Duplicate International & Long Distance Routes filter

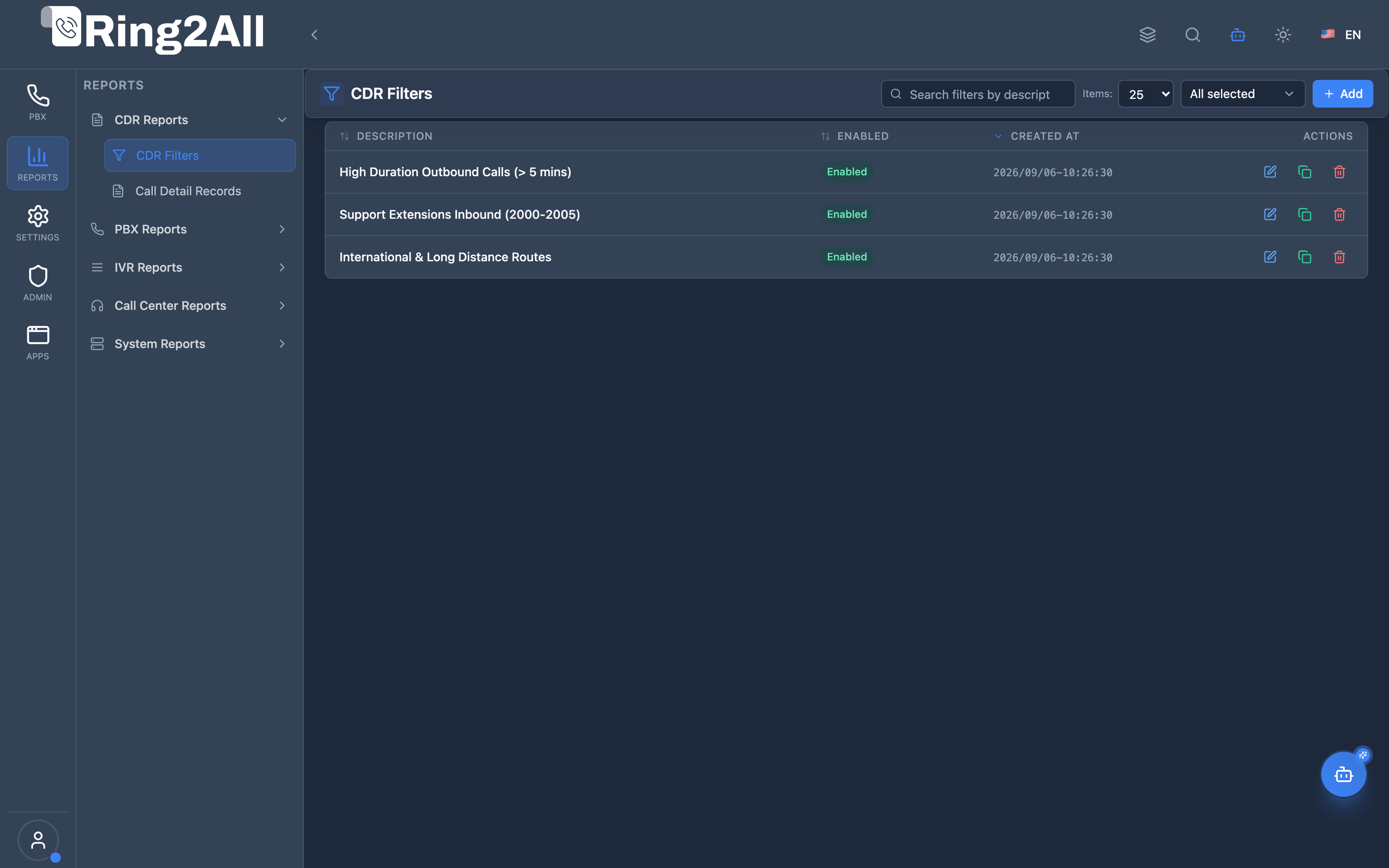(1305, 256)
